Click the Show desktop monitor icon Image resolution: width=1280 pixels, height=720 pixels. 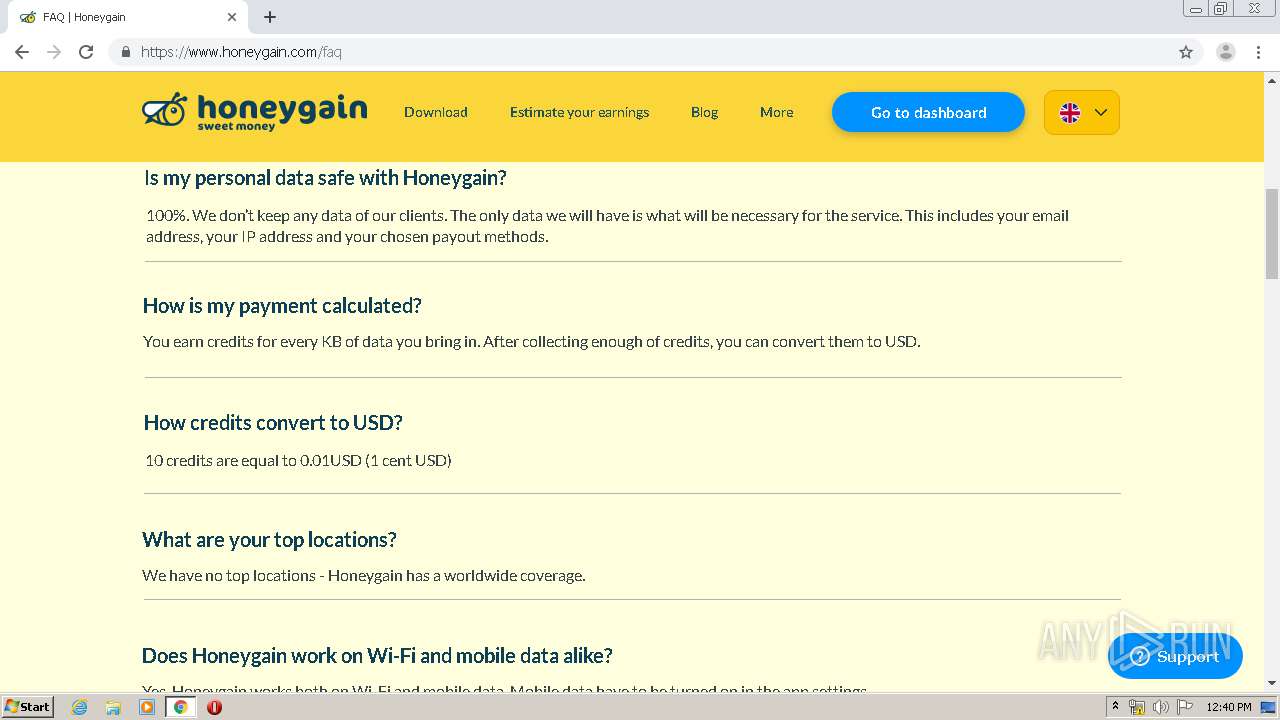(x=1268, y=707)
